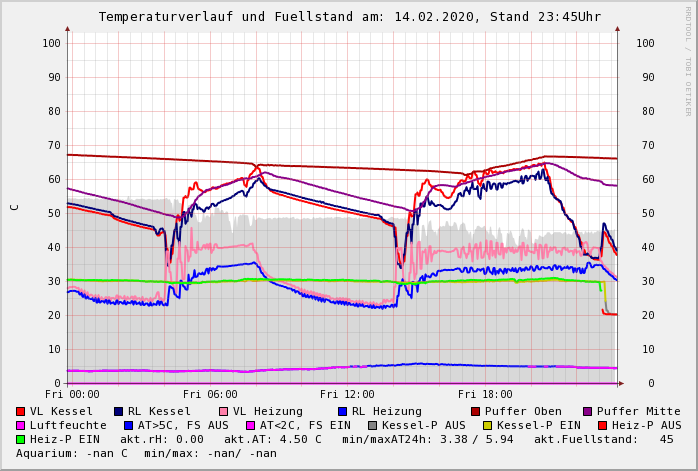The image size is (698, 471).
Task: Click the Temperaturverlauf und Fuellstand chart title
Action: [349, 17]
